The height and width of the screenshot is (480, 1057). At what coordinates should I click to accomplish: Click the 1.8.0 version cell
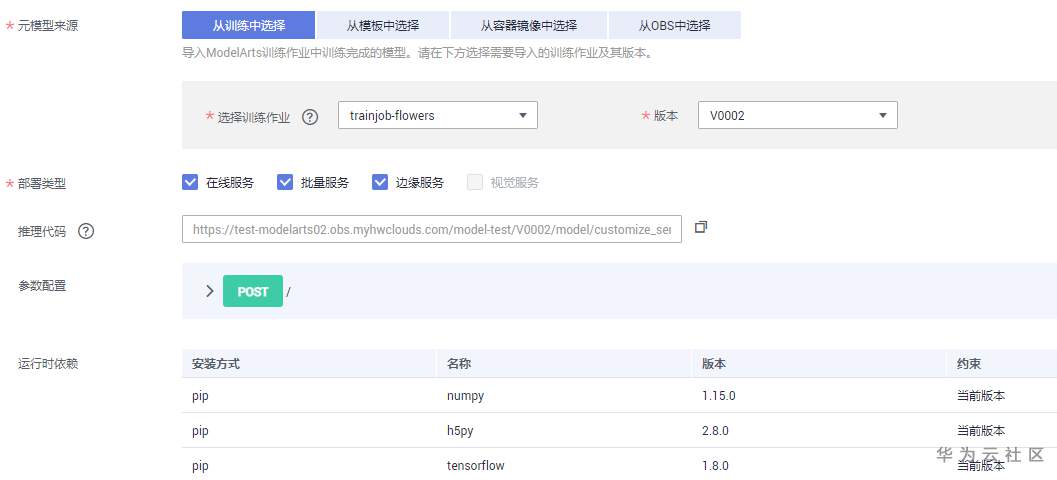click(x=715, y=466)
